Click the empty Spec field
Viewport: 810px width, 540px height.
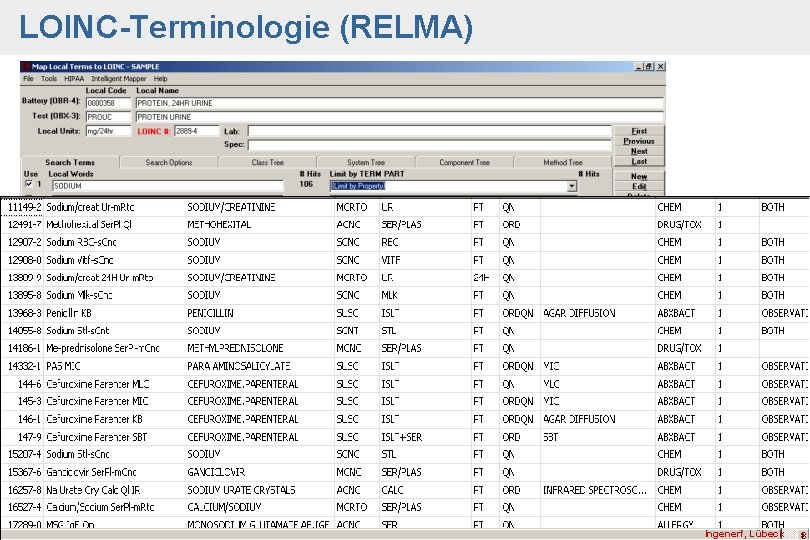point(429,145)
